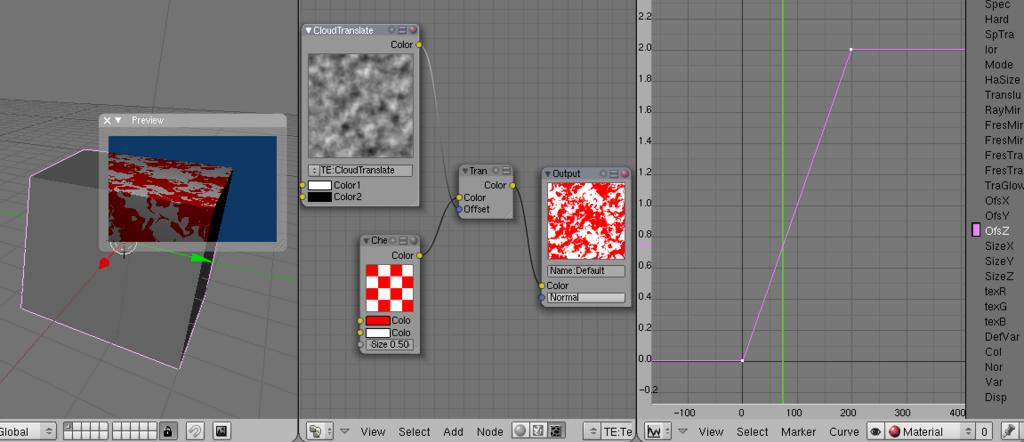Image resolution: width=1024 pixels, height=442 pixels.
Task: Click the CloudTranslate Color output socket
Action: (419, 44)
